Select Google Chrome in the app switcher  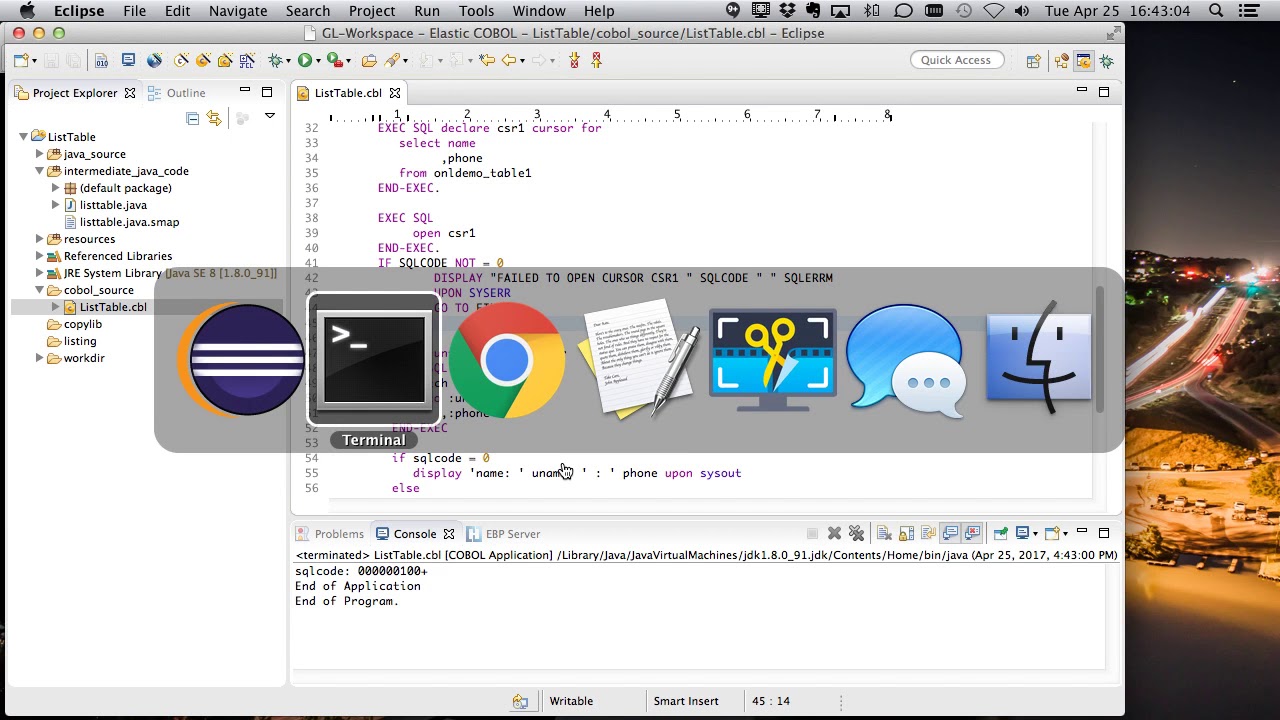(506, 360)
